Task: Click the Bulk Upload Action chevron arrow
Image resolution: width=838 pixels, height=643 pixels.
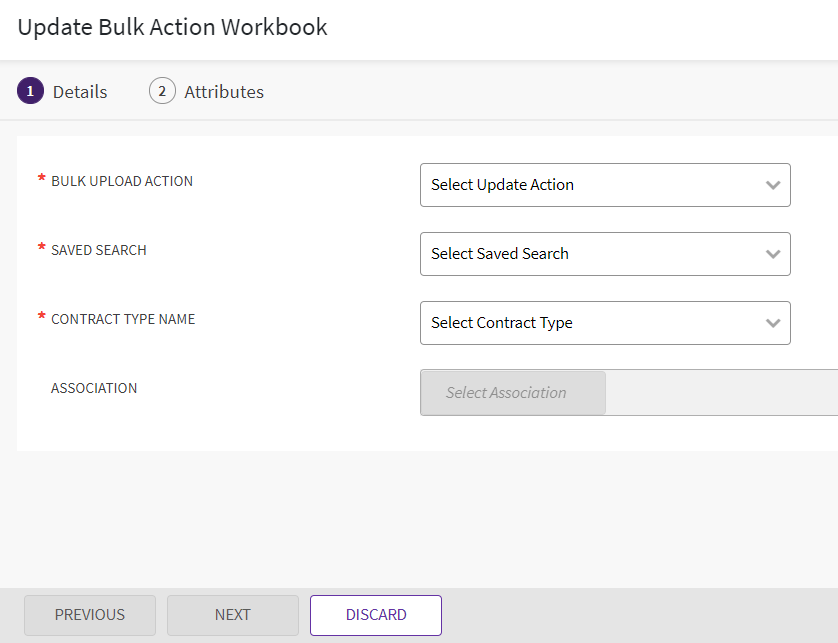Action: click(x=772, y=185)
